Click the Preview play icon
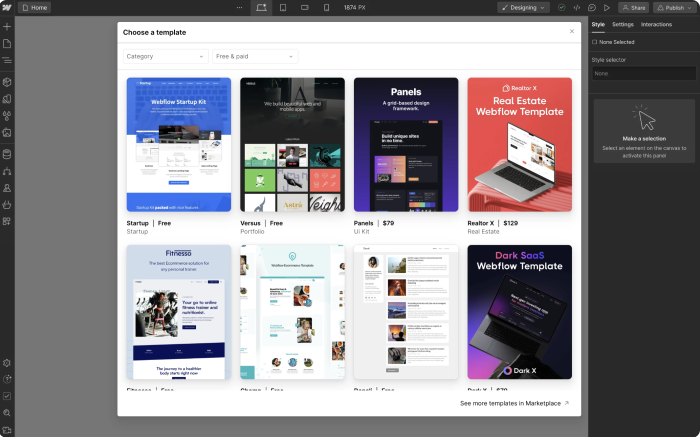The height and width of the screenshot is (437, 700). (607, 8)
